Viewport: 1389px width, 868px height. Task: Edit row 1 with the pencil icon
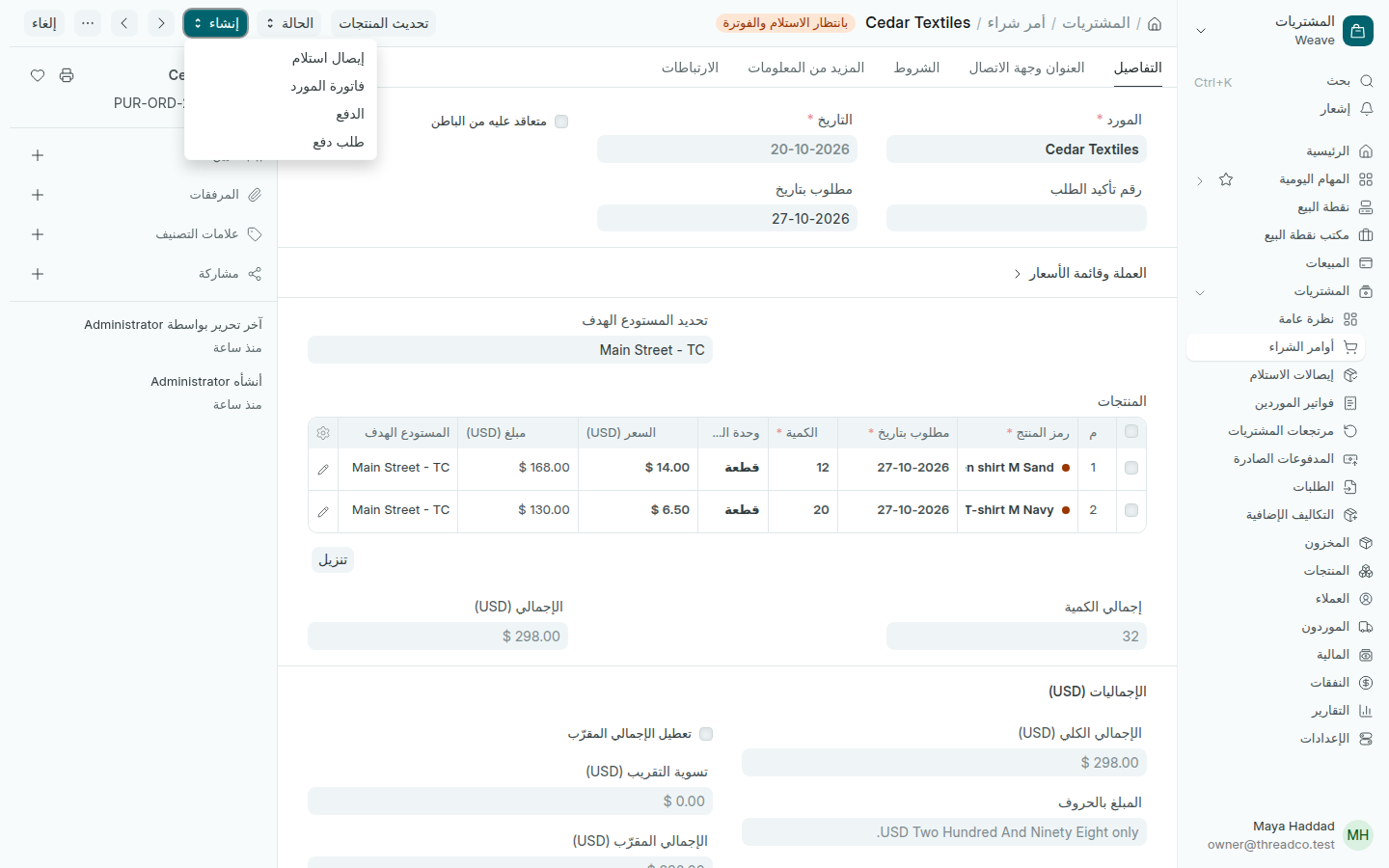click(323, 469)
